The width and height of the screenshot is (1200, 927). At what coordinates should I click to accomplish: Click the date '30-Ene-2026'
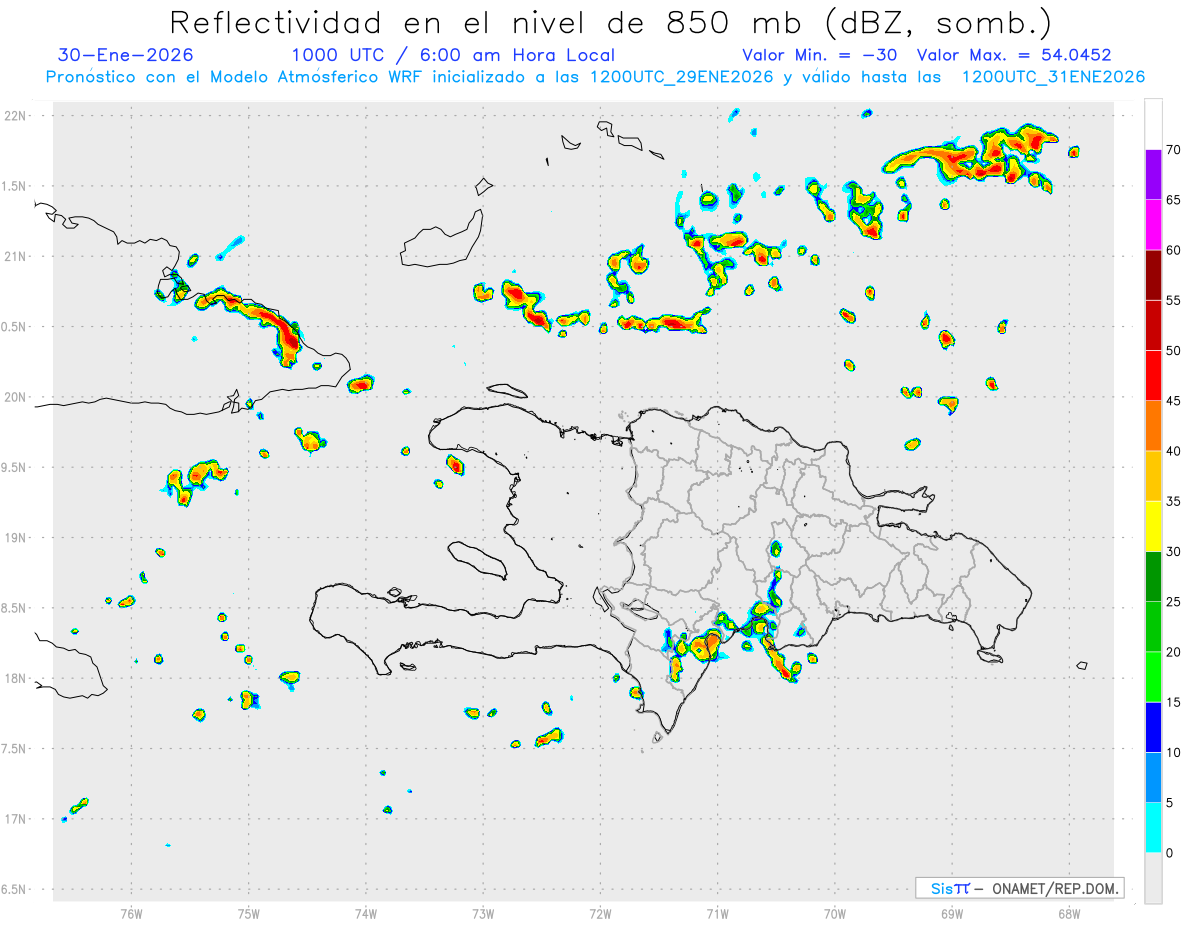point(126,55)
